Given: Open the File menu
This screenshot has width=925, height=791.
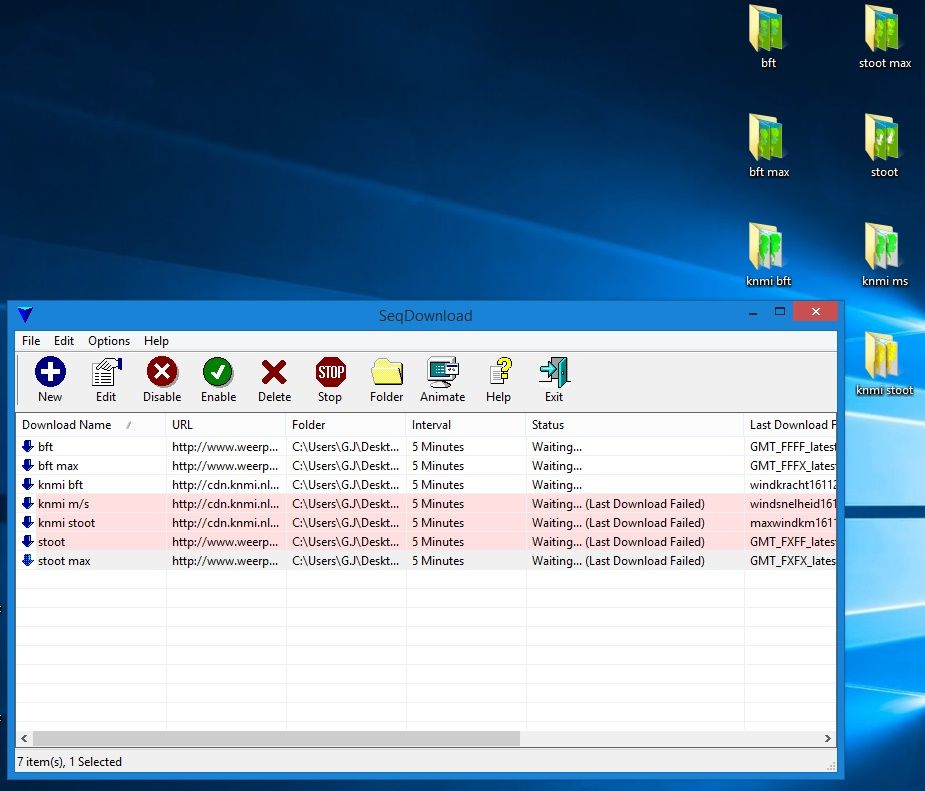Looking at the screenshot, I should pos(31,341).
